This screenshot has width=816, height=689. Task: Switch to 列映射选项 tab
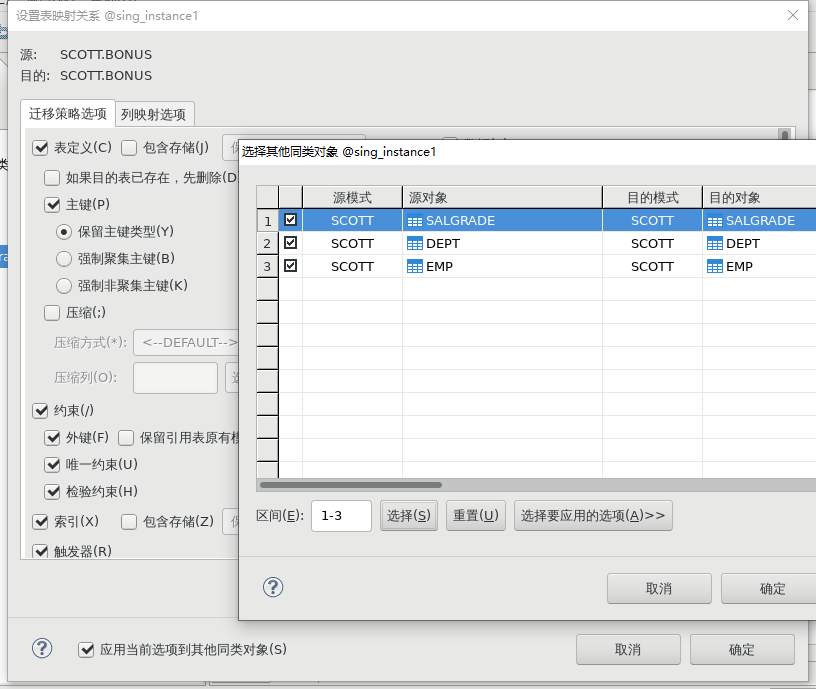[x=154, y=114]
